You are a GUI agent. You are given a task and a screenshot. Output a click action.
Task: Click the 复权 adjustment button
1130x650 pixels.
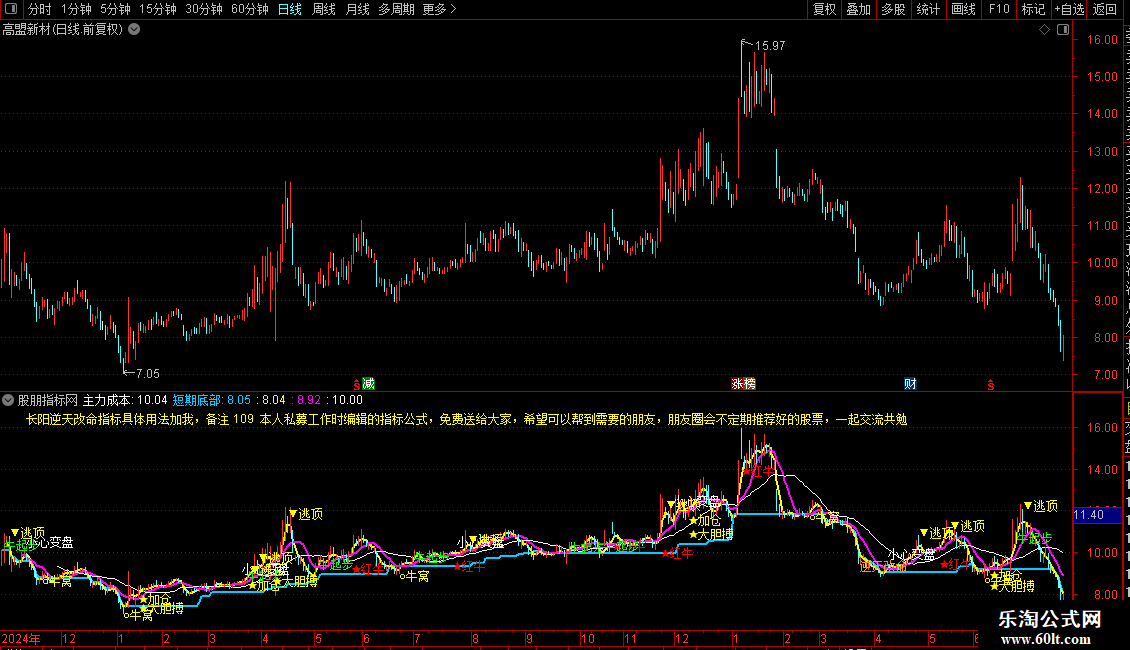pos(824,9)
